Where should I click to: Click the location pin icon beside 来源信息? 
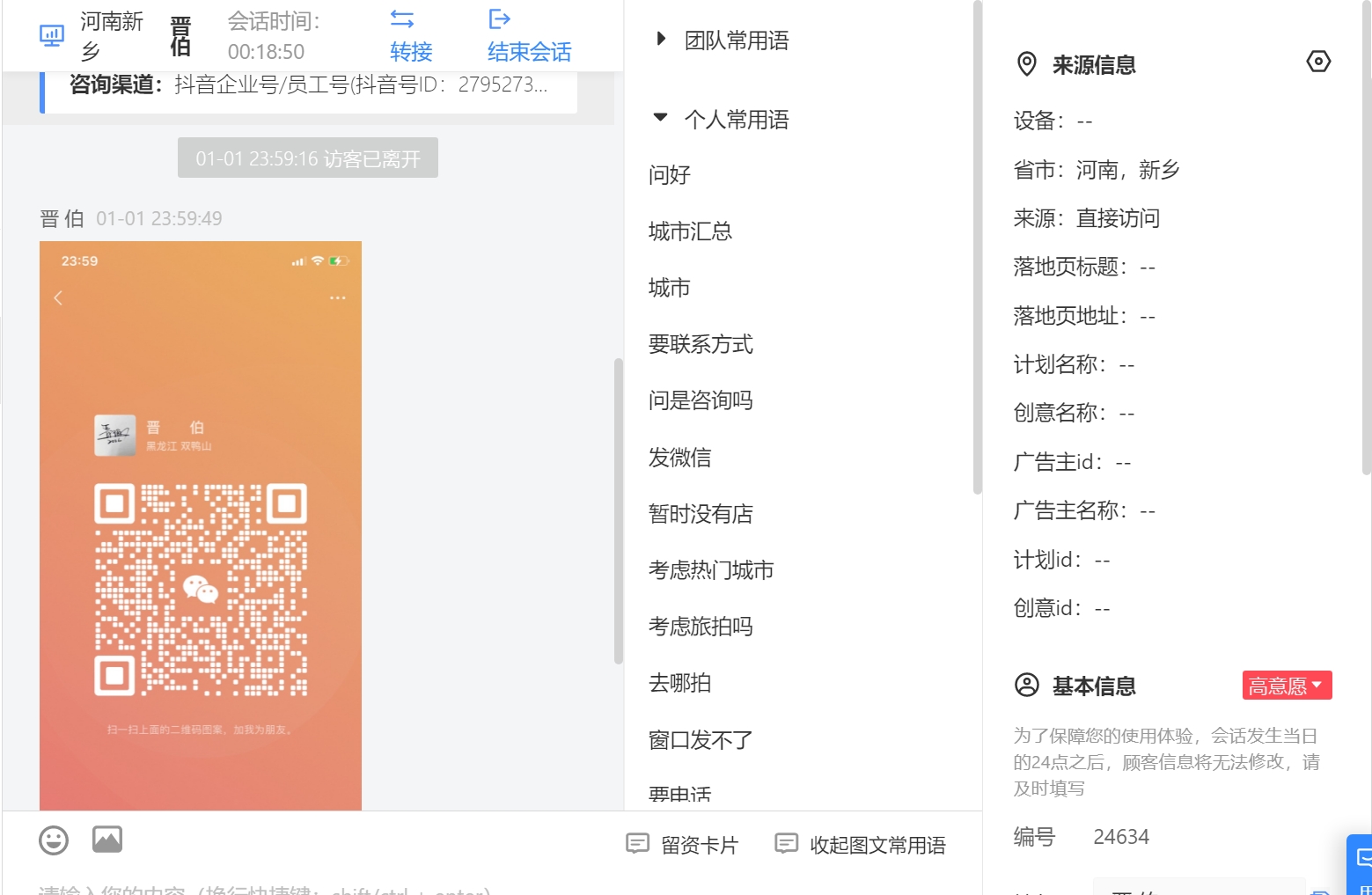tap(1026, 64)
